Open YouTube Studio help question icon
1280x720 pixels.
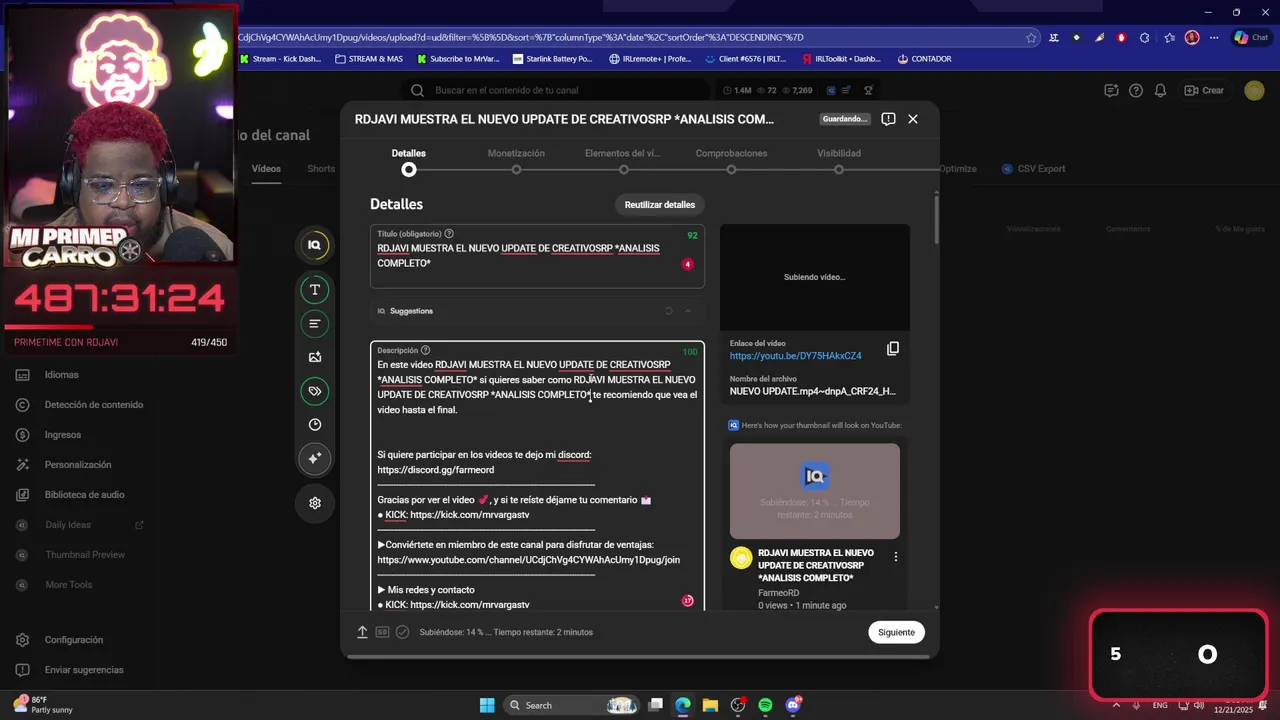point(1136,90)
